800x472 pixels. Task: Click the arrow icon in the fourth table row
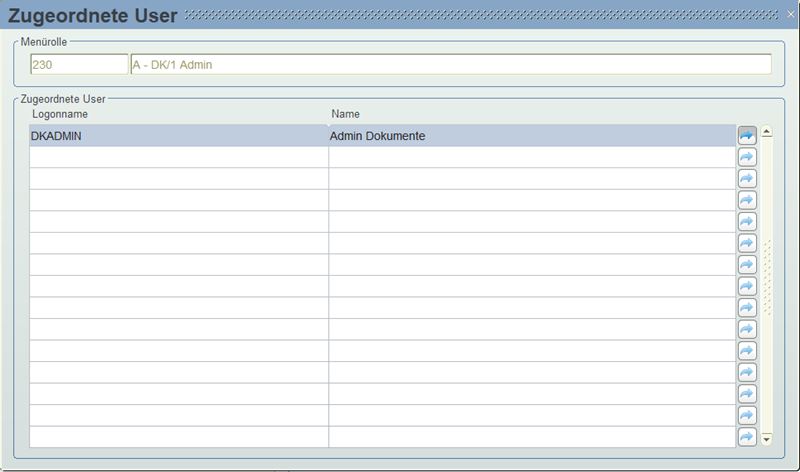(x=747, y=200)
